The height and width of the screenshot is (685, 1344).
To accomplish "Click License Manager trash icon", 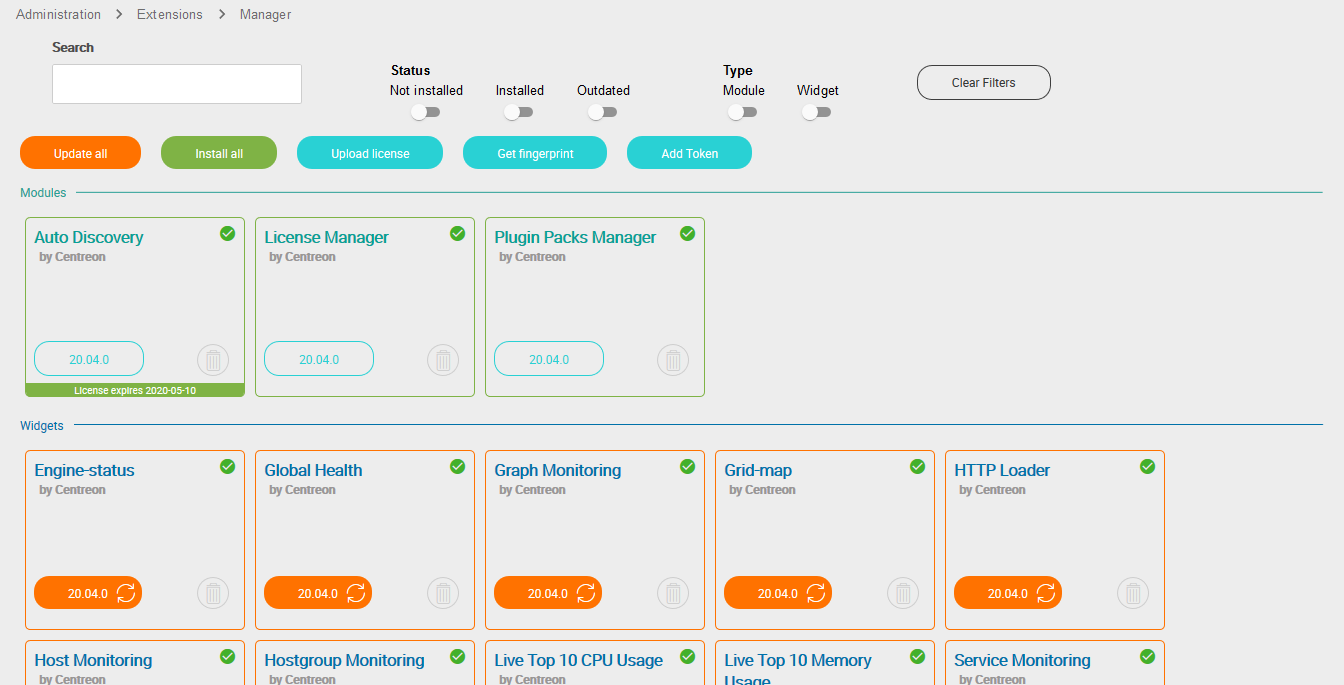I will click(443, 359).
